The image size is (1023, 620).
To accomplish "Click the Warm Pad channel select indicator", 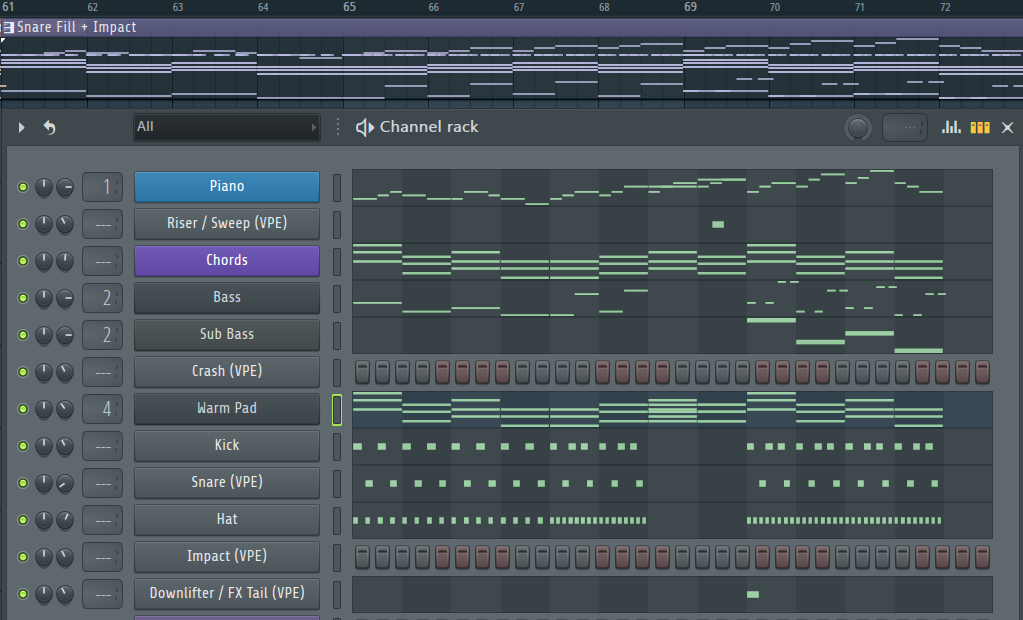I will pos(337,410).
